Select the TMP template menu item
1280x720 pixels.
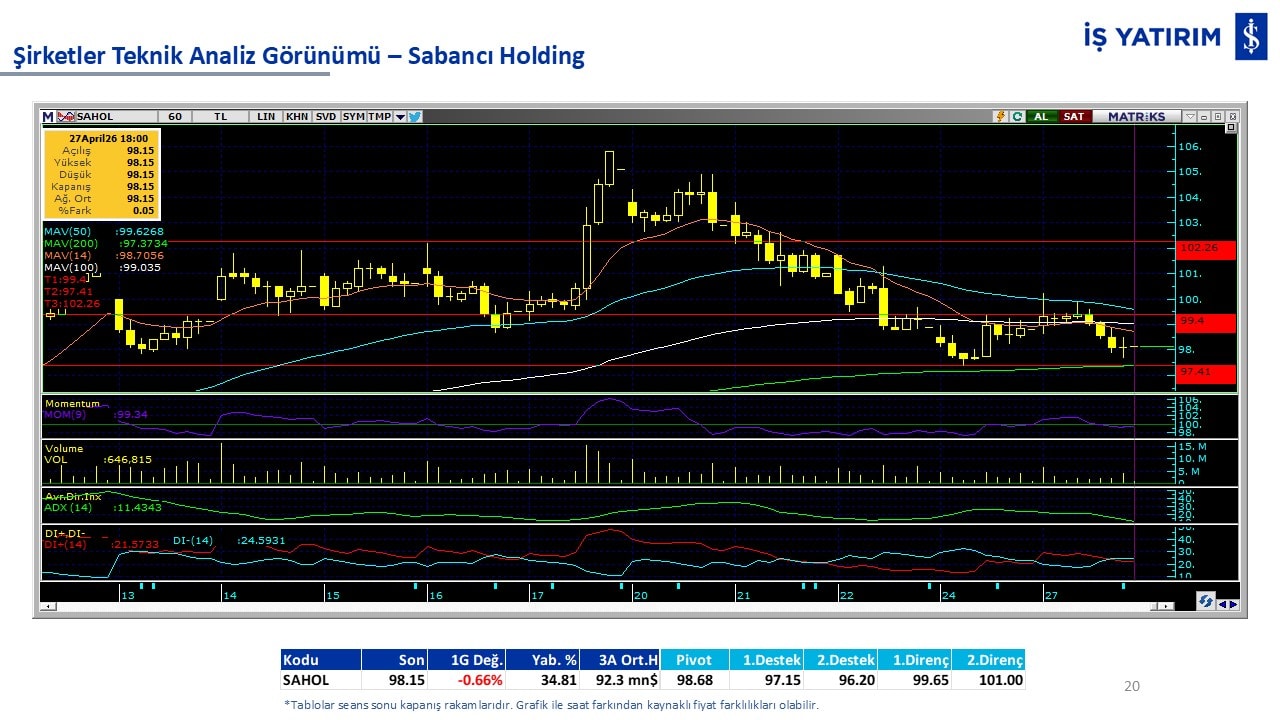point(379,116)
